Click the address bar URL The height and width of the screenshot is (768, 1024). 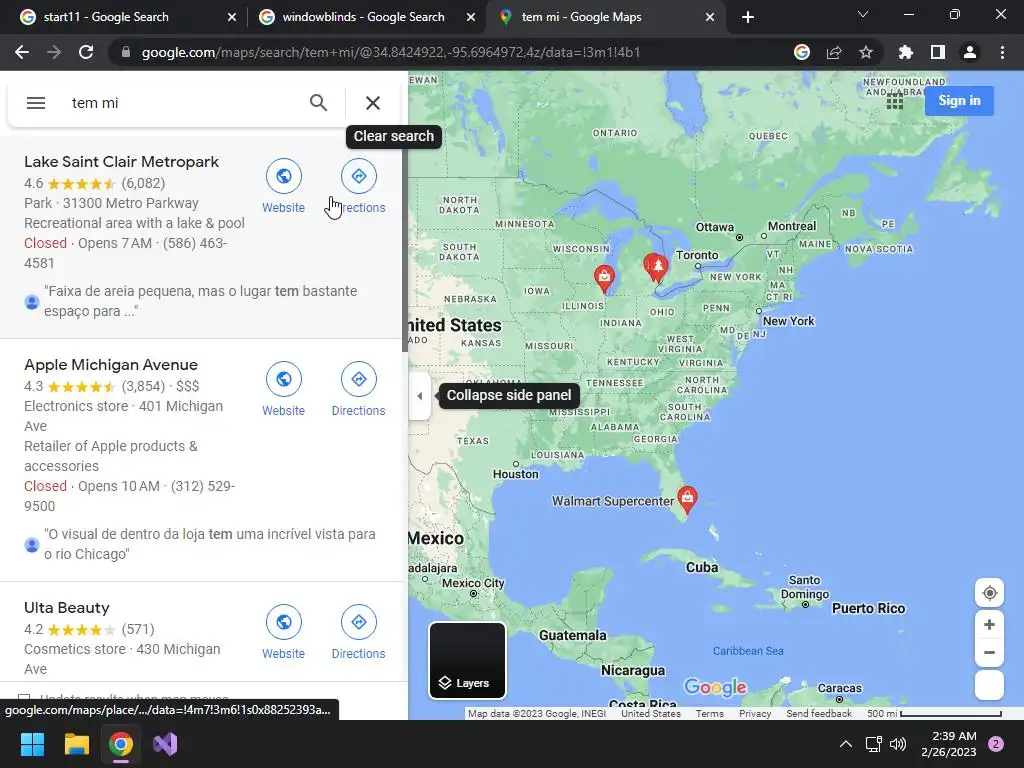pyautogui.click(x=391, y=52)
